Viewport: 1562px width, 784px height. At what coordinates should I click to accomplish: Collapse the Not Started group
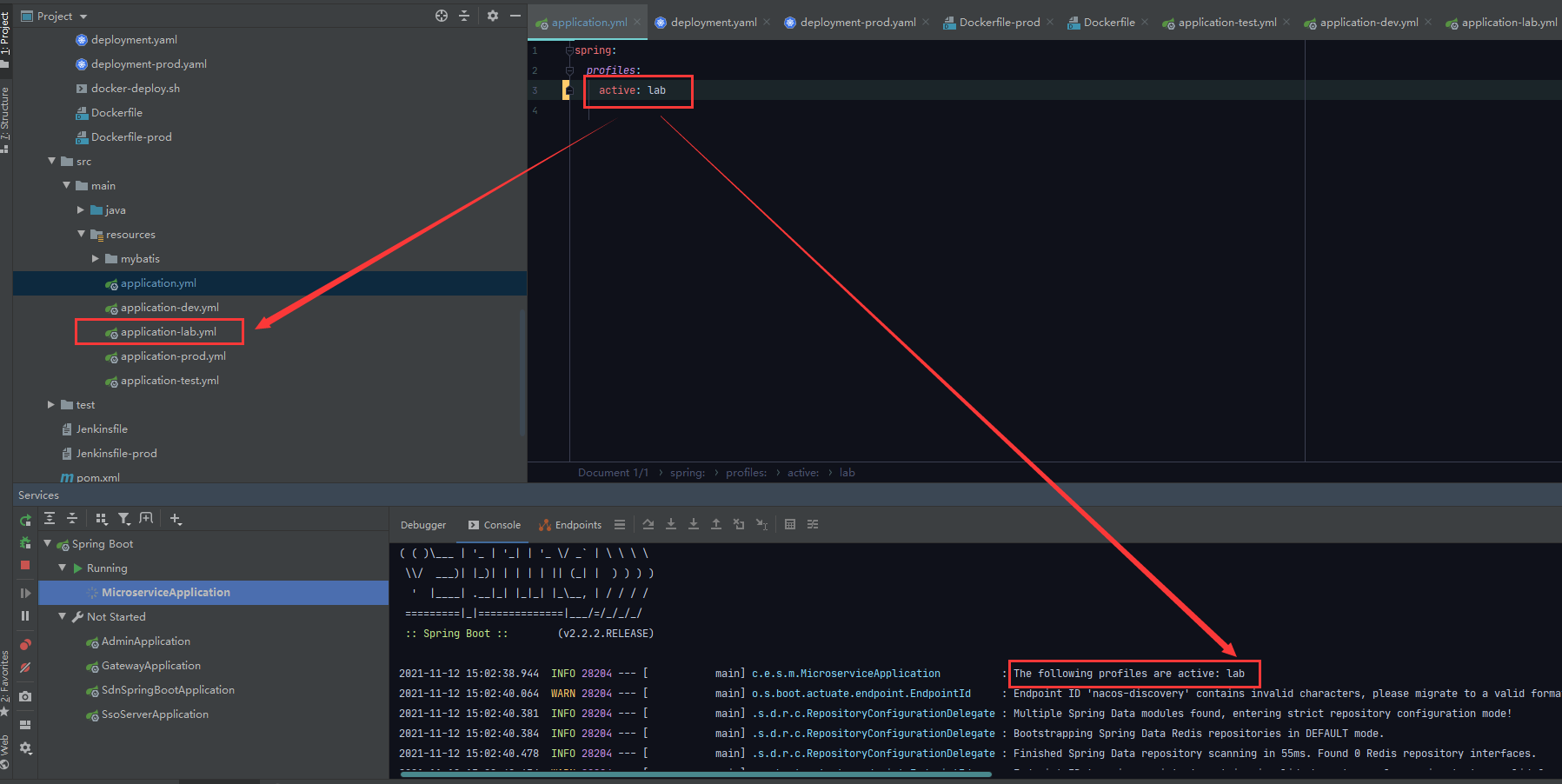point(63,616)
